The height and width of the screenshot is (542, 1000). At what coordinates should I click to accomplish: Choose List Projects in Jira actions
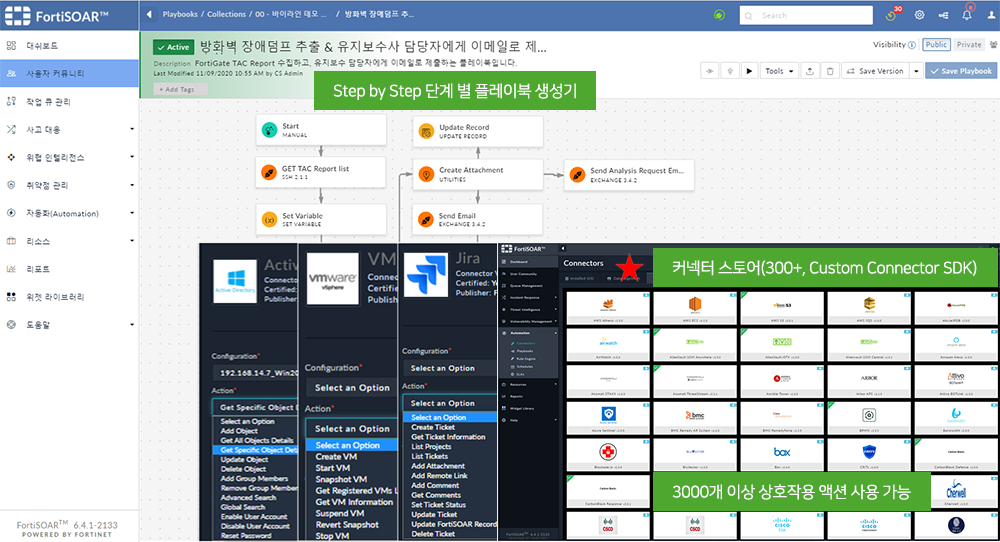pyautogui.click(x=431, y=446)
